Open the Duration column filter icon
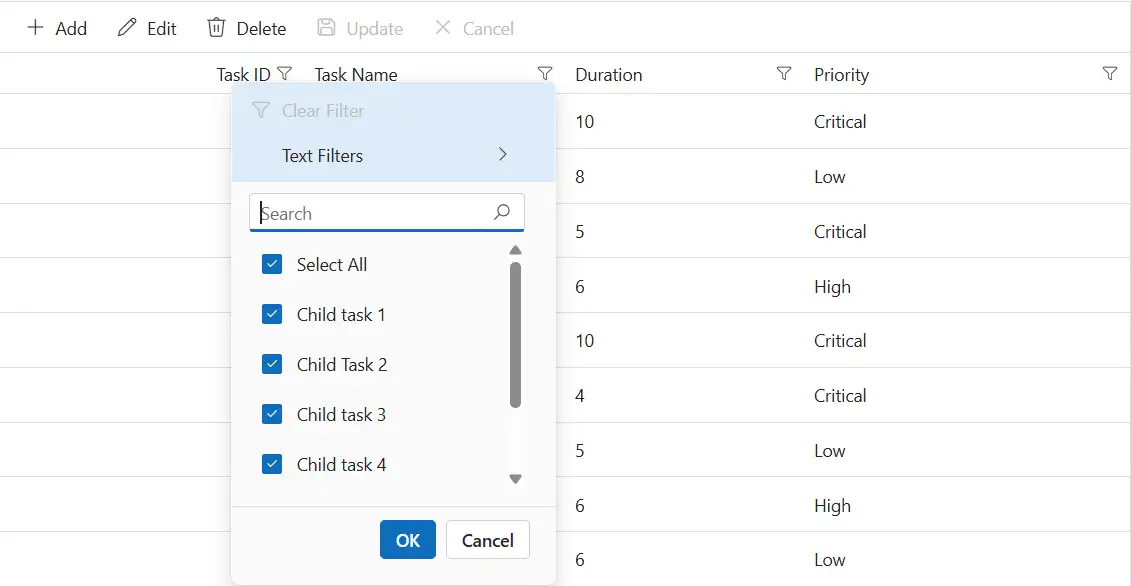This screenshot has width=1131, height=586. click(784, 73)
